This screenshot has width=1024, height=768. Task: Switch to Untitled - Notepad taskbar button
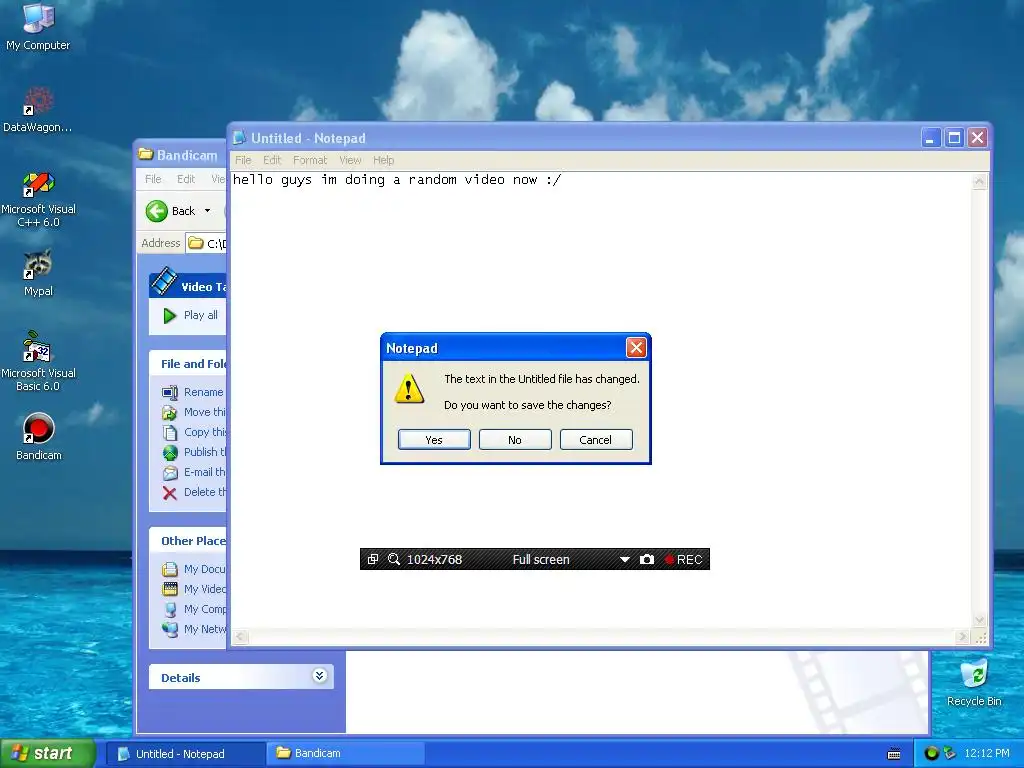click(x=185, y=754)
